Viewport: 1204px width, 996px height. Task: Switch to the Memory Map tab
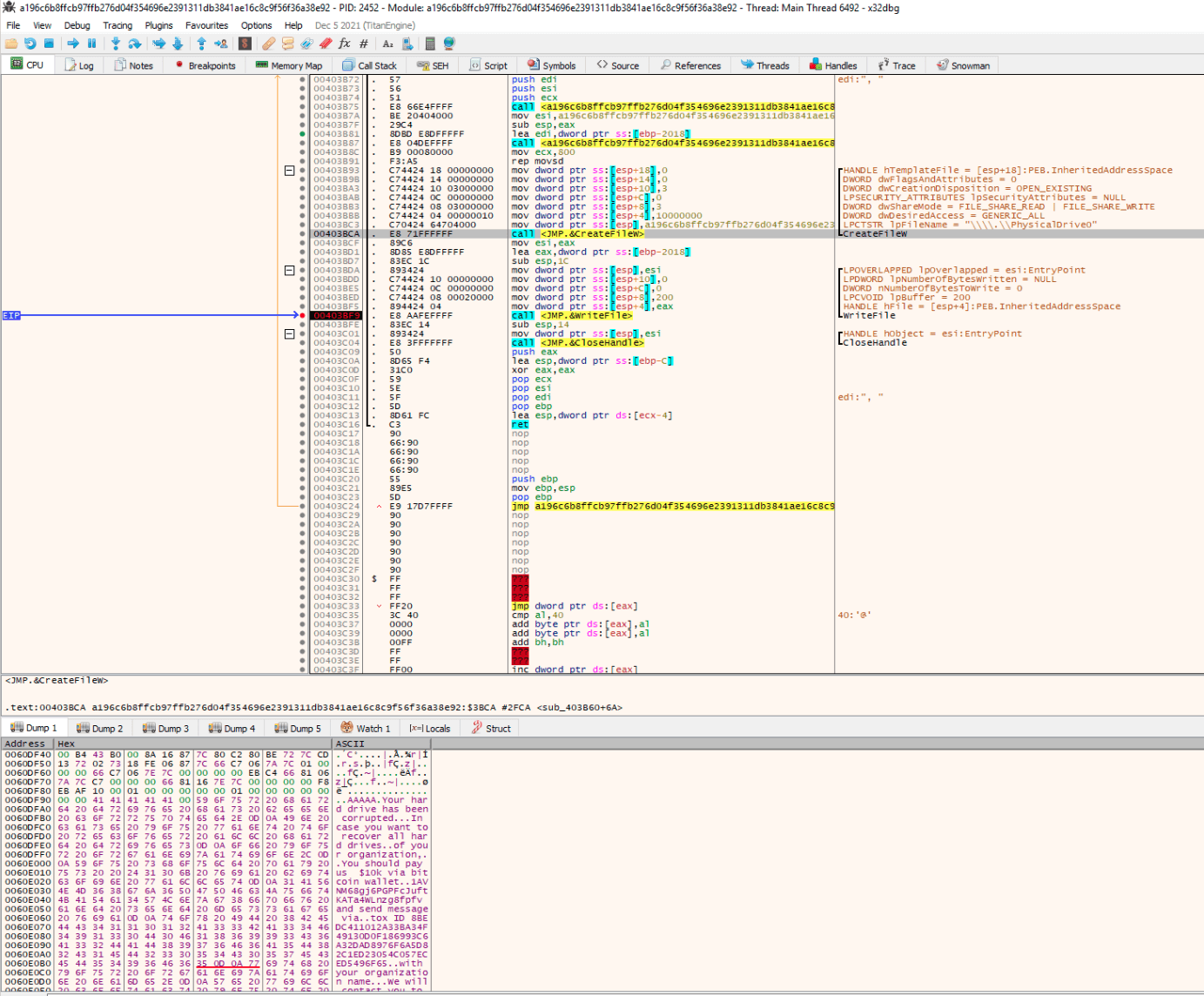pos(290,65)
